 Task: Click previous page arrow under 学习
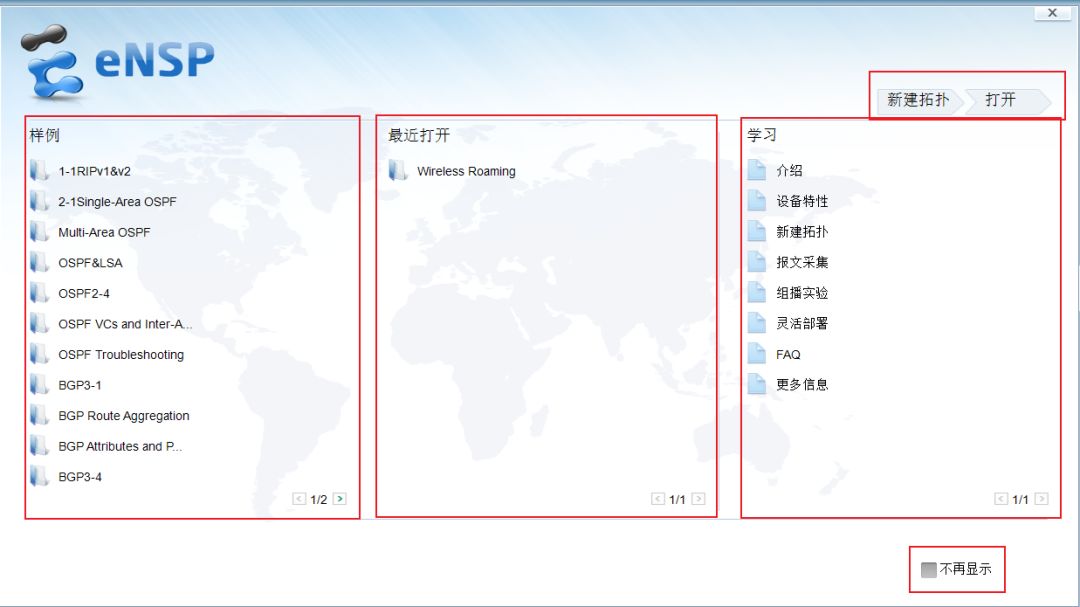[x=1001, y=499]
